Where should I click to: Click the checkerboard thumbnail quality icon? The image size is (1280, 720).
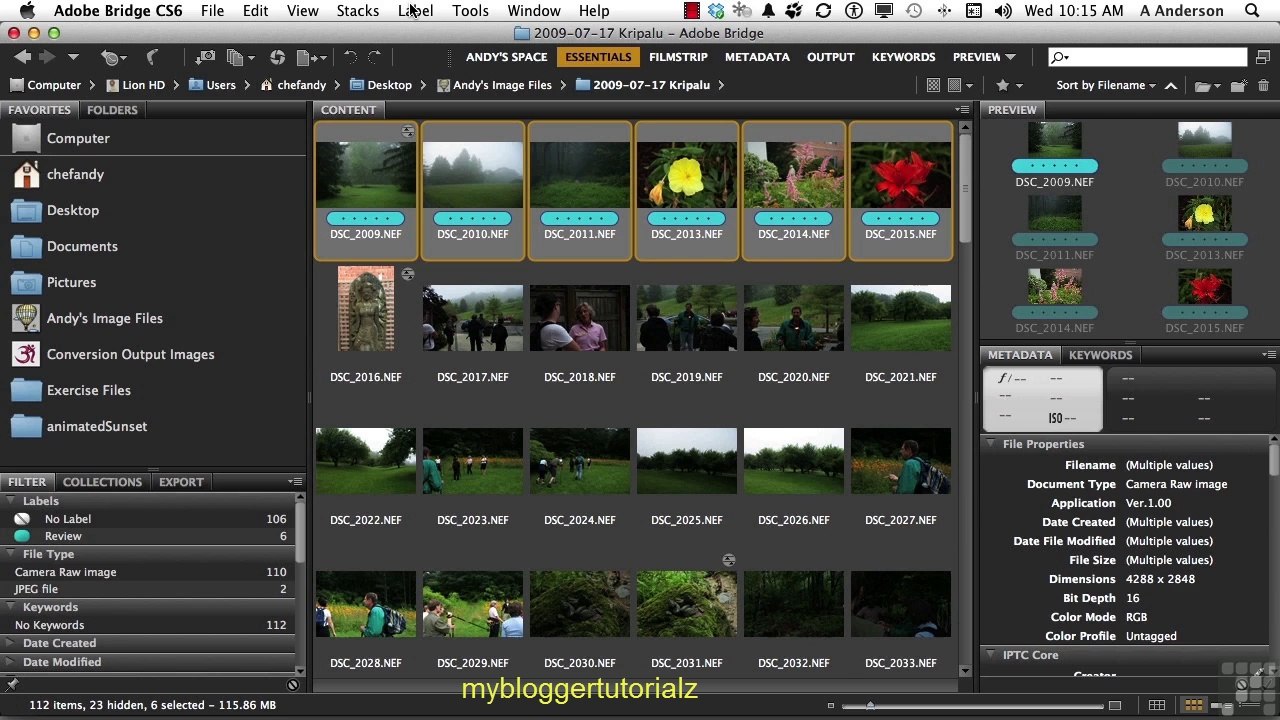934,85
